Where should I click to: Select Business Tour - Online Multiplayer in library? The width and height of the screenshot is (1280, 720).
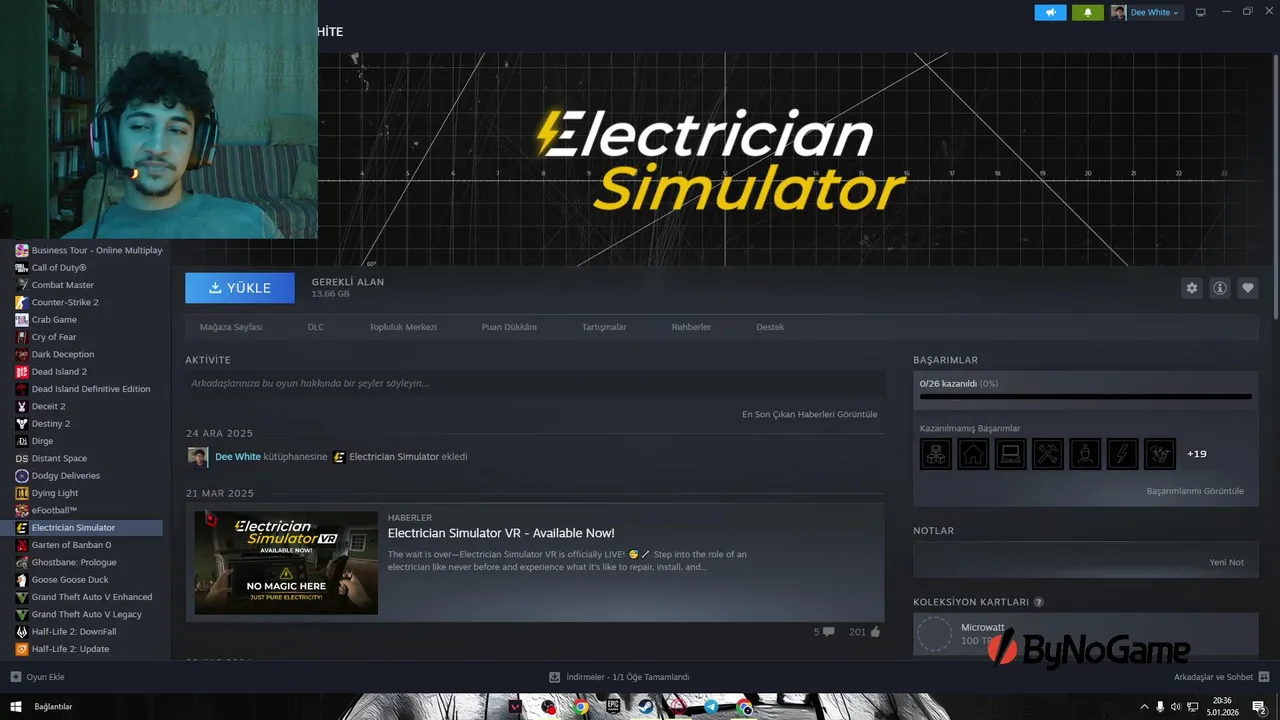point(89,250)
